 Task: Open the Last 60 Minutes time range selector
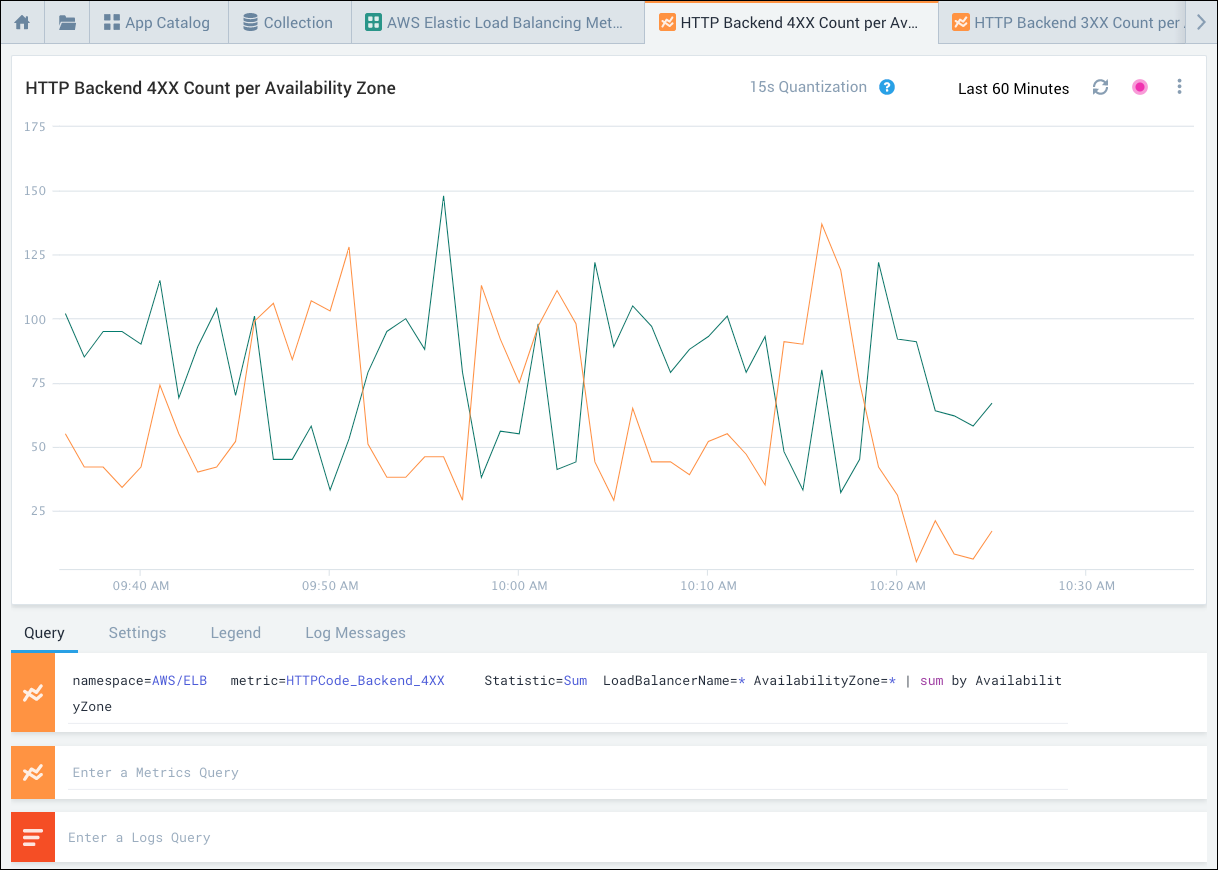[x=1013, y=88]
